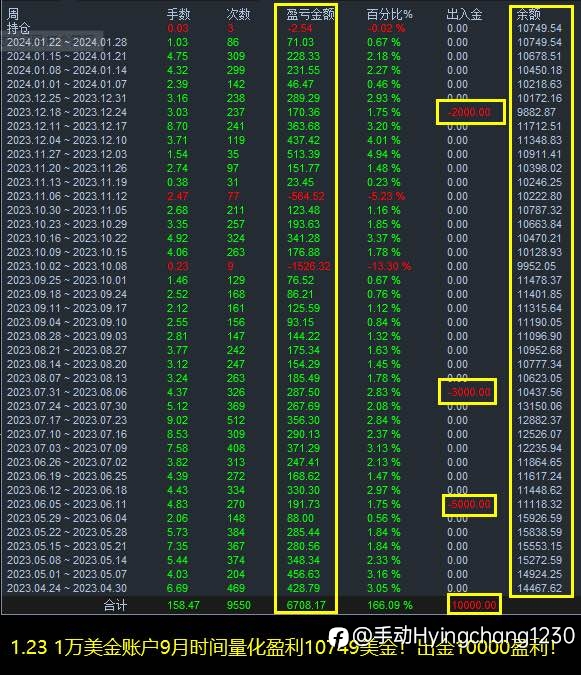Select week row 2024.01.08 ~ 2024.01.14
This screenshot has height=675, width=581.
tap(67, 70)
